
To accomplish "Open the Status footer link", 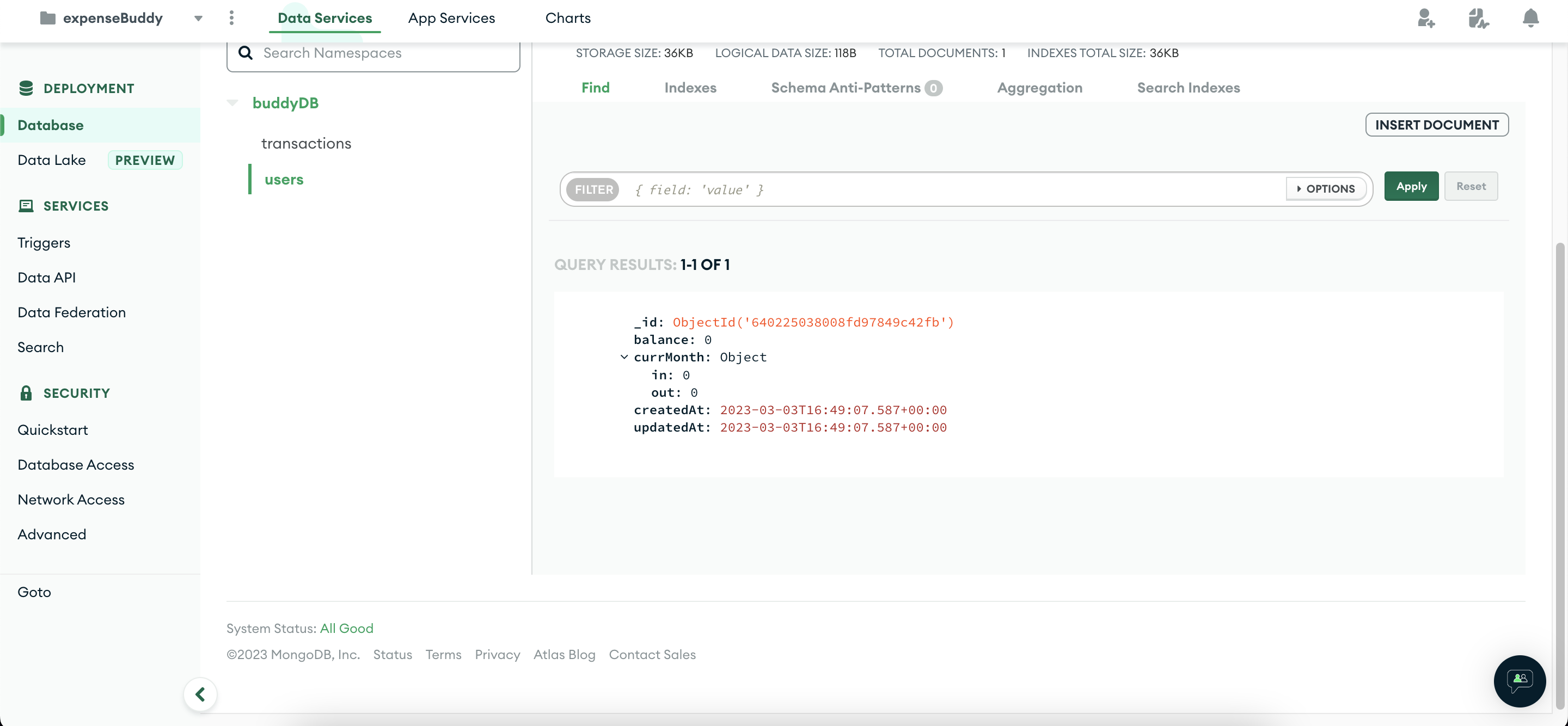I will coord(392,654).
